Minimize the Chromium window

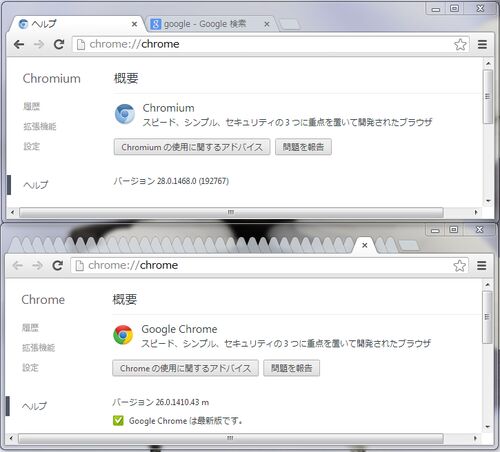pyautogui.click(x=436, y=9)
